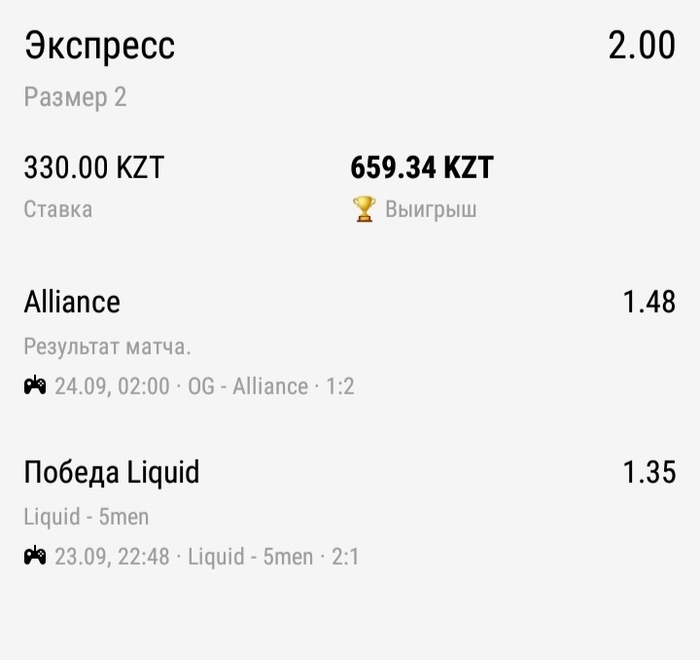The width and height of the screenshot is (700, 660).
Task: Select total odds value 2.00
Action: (642, 45)
